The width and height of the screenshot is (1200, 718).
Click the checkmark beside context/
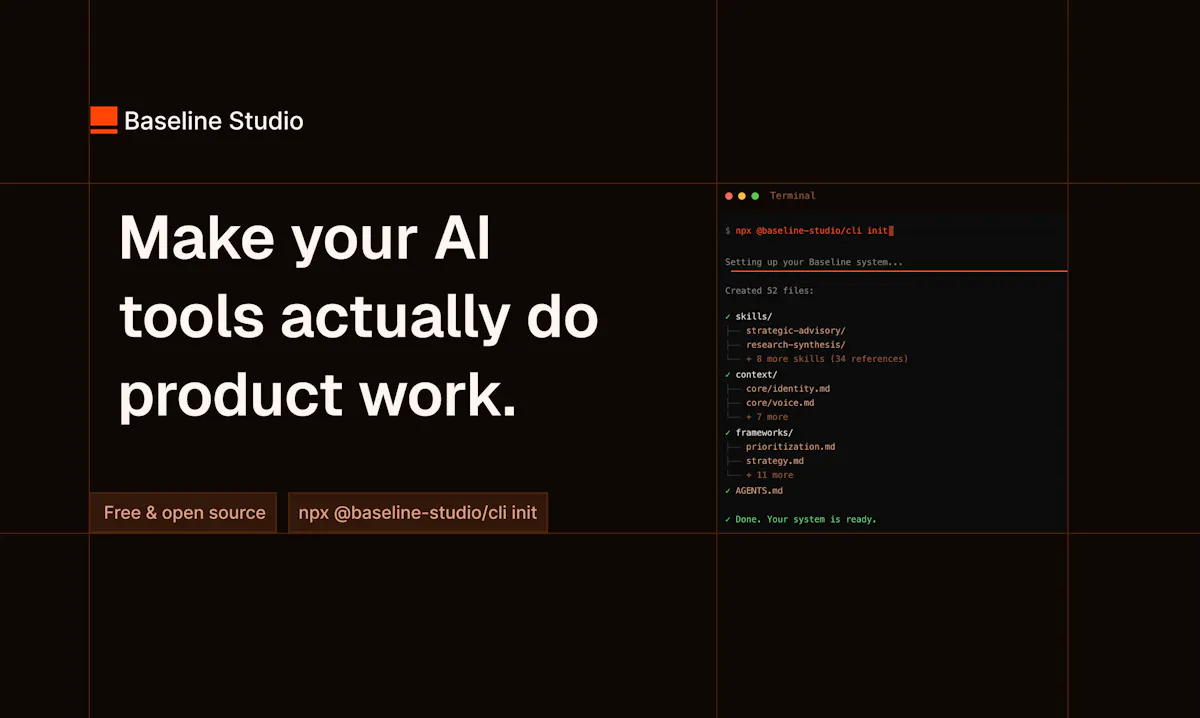(x=728, y=375)
